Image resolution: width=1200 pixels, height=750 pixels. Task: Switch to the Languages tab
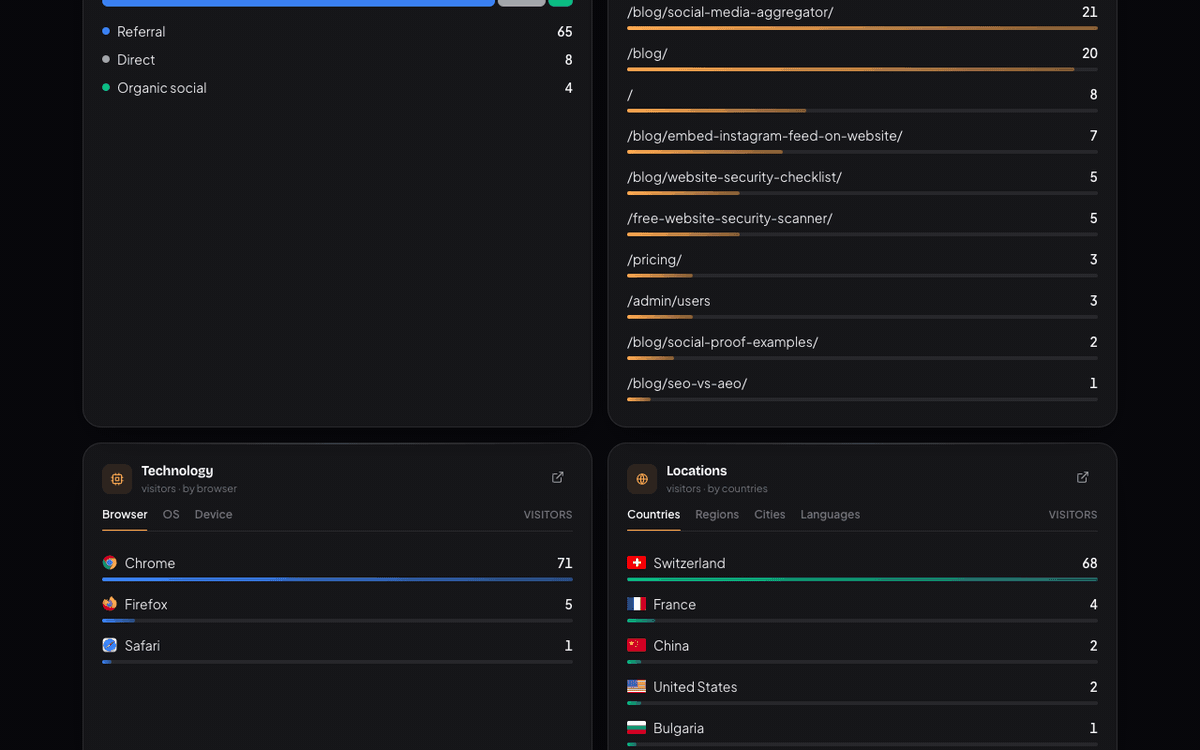[x=830, y=514]
